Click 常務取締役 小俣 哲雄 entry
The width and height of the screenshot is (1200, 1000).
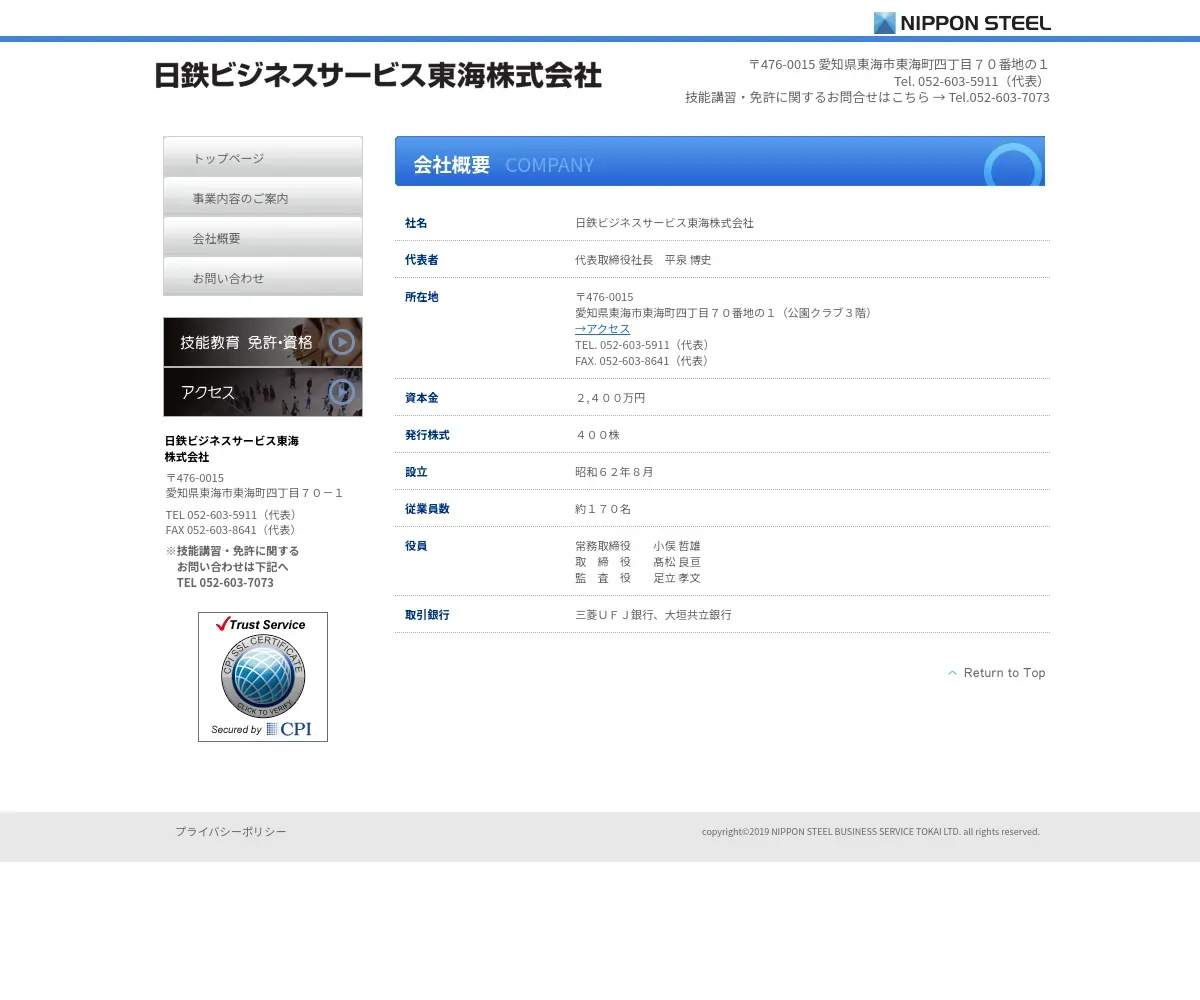coord(638,546)
